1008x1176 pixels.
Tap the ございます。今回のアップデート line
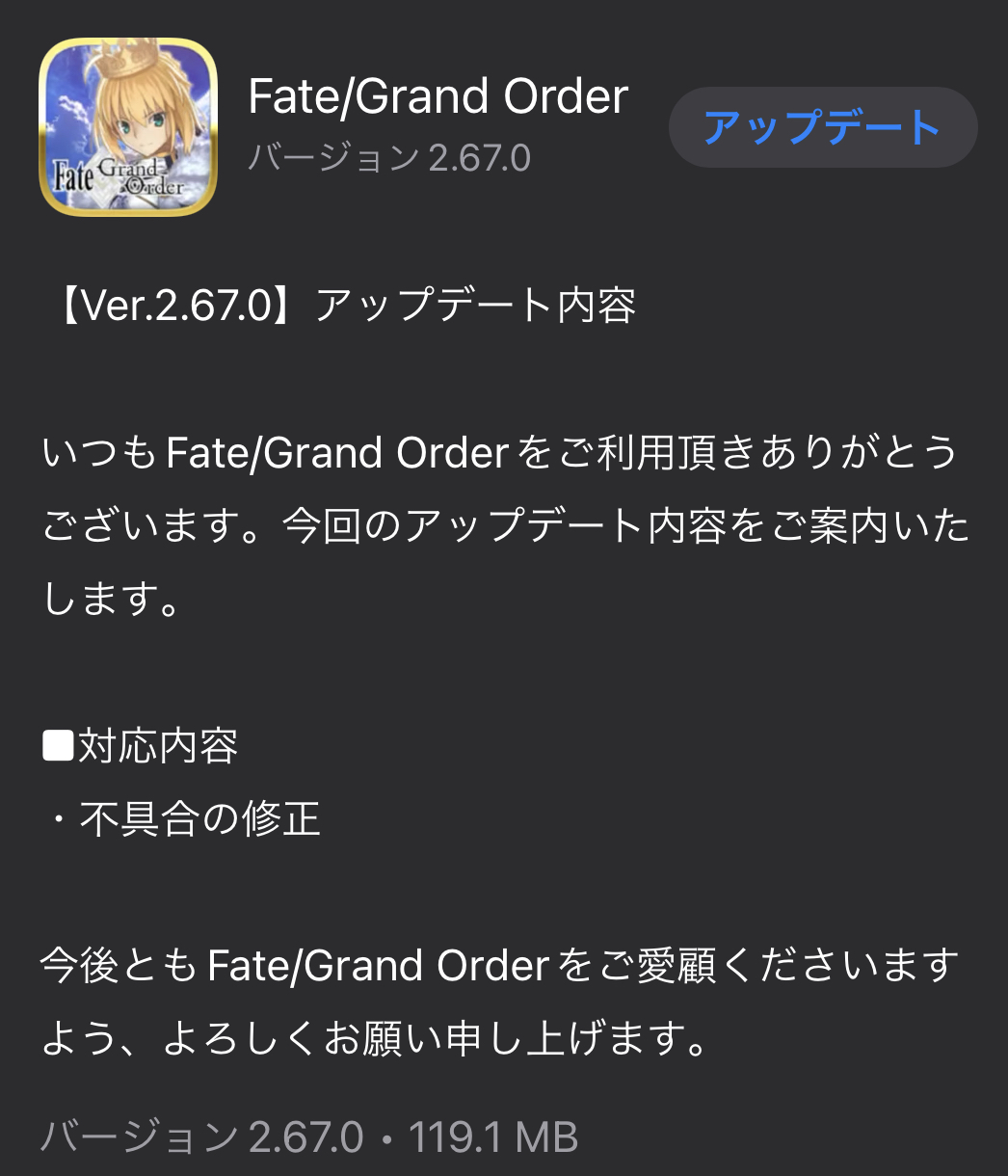click(x=506, y=526)
